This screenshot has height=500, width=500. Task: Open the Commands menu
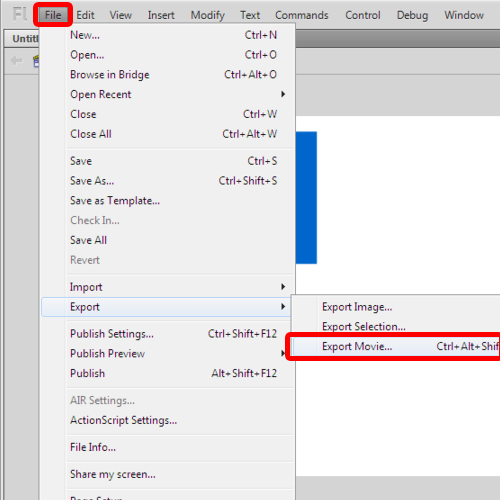(x=302, y=15)
